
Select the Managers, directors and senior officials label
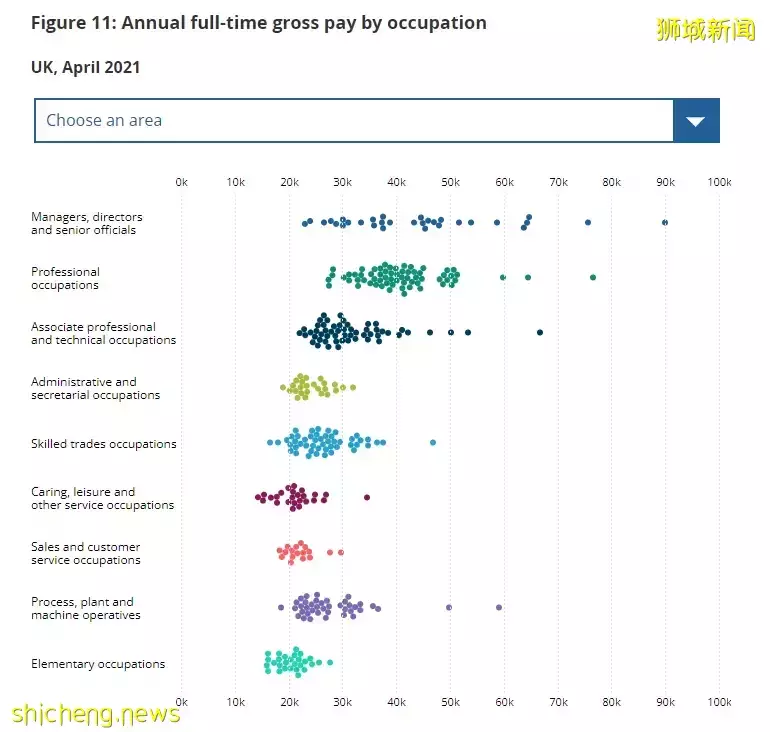pyautogui.click(x=87, y=223)
